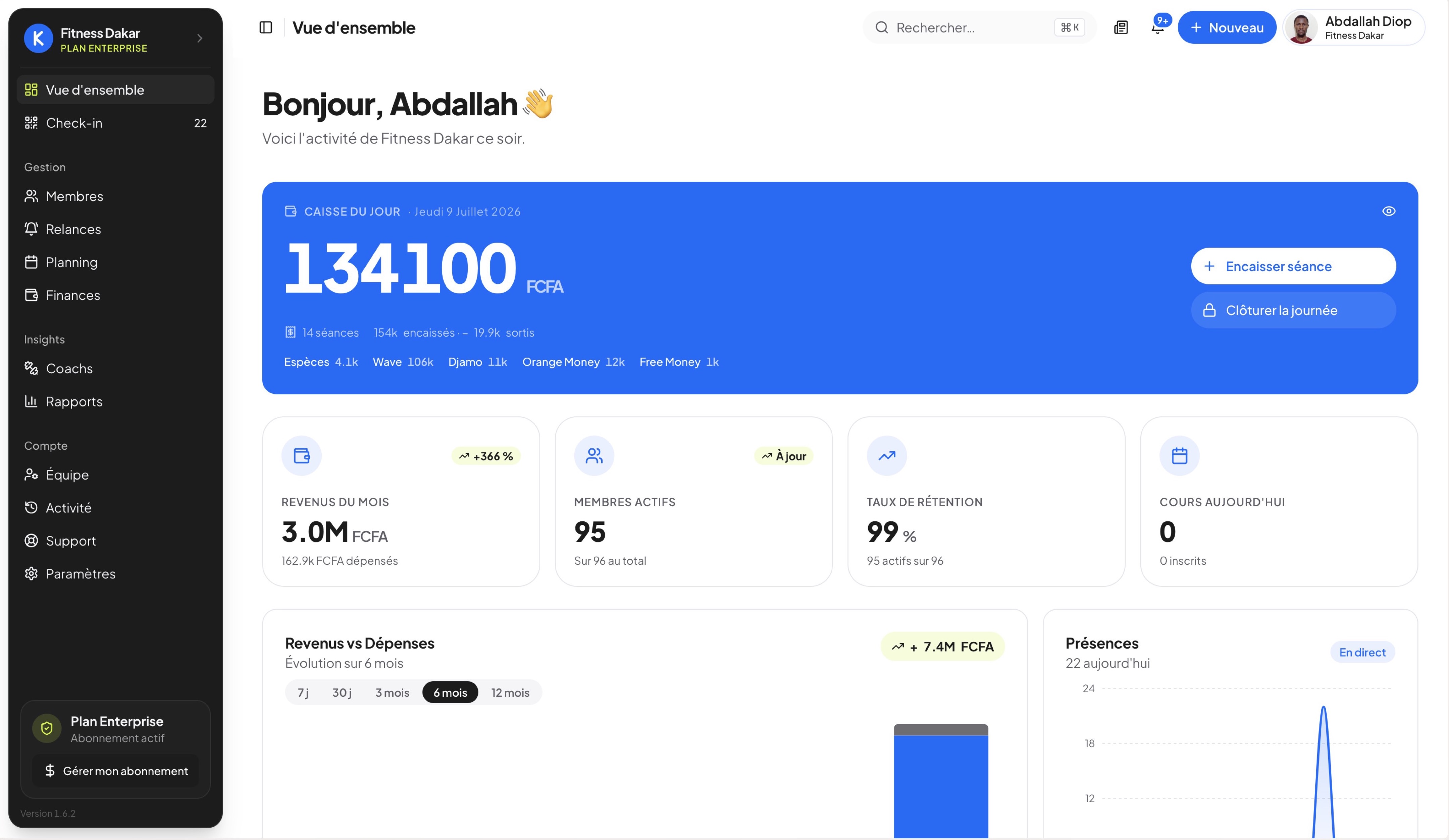Screen dimensions: 1449x840
Task: Click the 162.9k FCFA dépensés text
Action: pyautogui.click(x=339, y=561)
